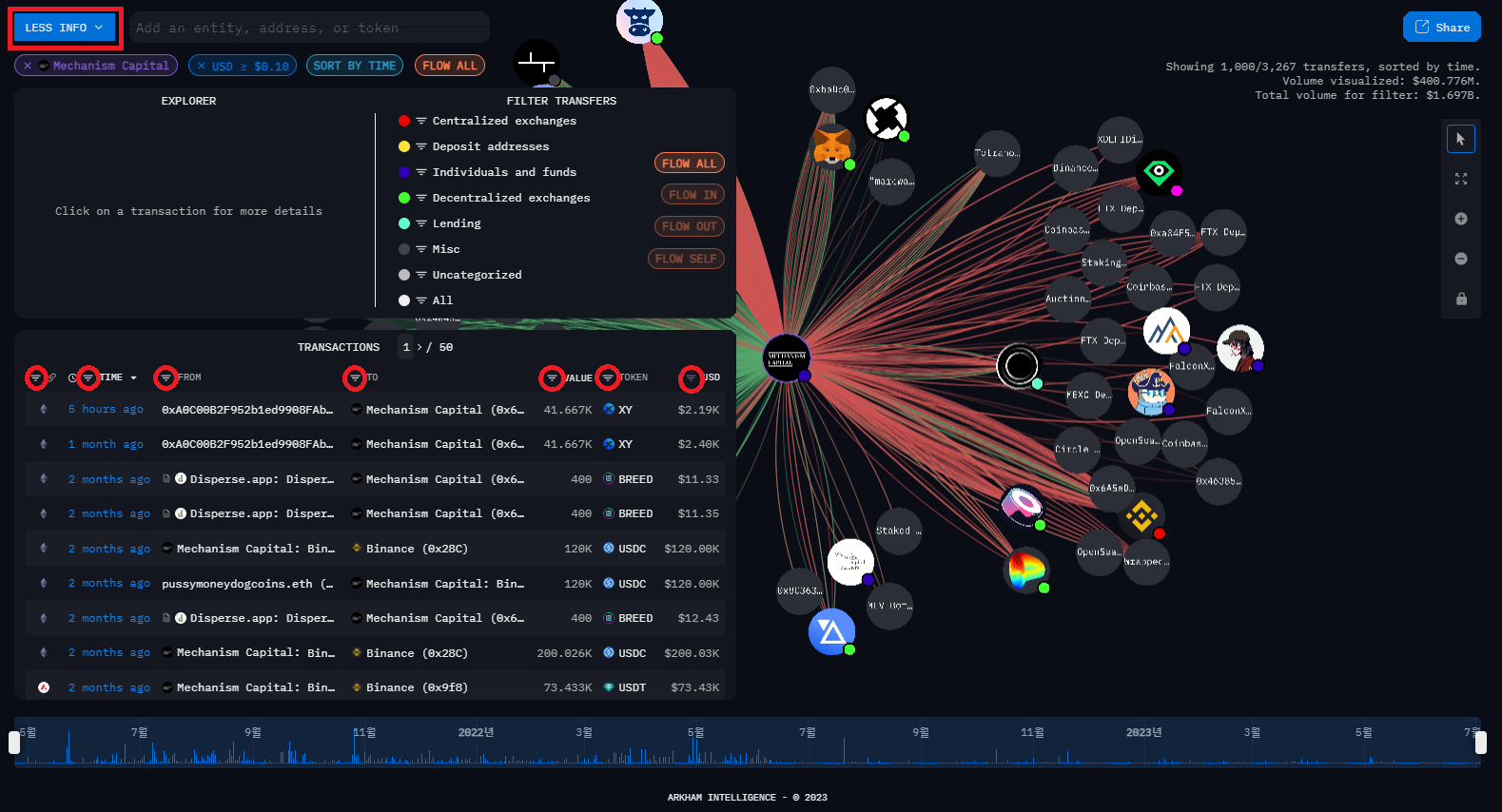Toggle Deposit addresses filter
The width and height of the screenshot is (1502, 812).
click(476, 146)
